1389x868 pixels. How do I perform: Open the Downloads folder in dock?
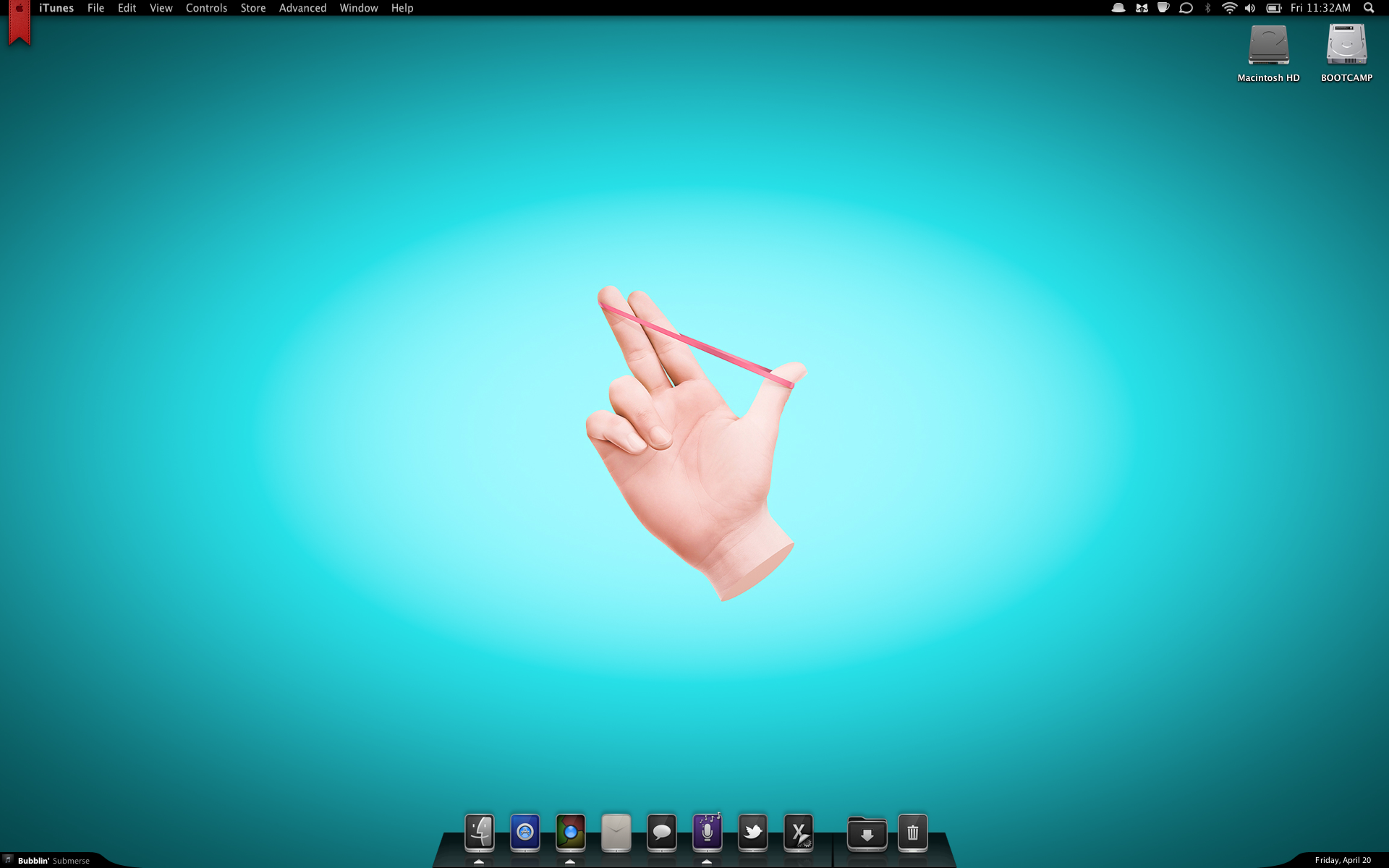(867, 834)
